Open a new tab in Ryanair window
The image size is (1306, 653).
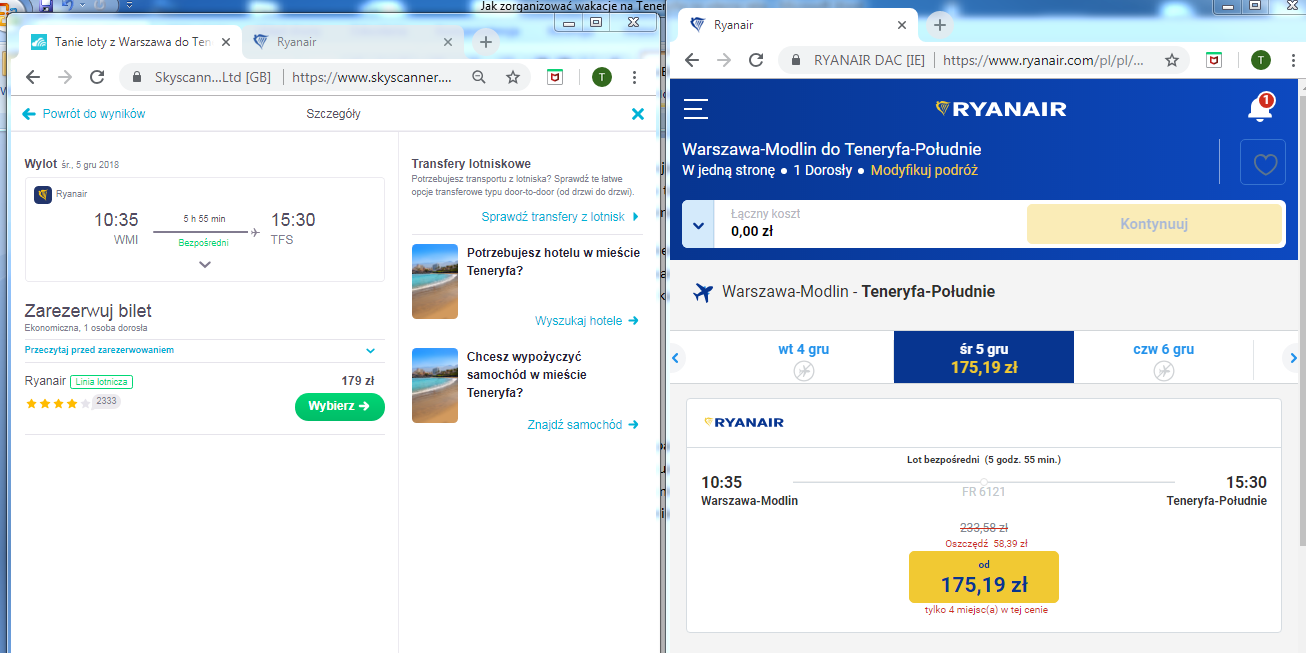(939, 25)
